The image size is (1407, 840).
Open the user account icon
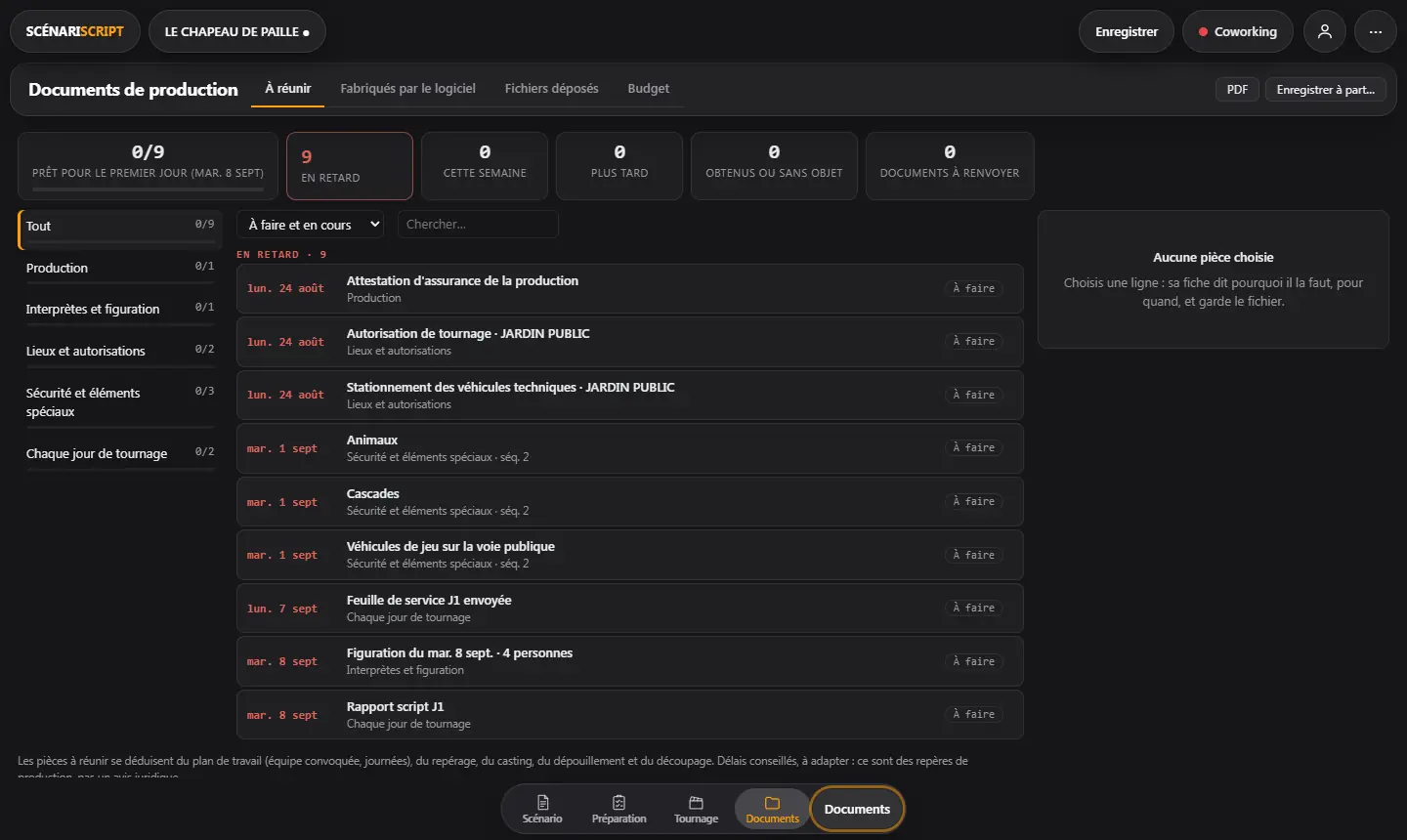(1325, 31)
